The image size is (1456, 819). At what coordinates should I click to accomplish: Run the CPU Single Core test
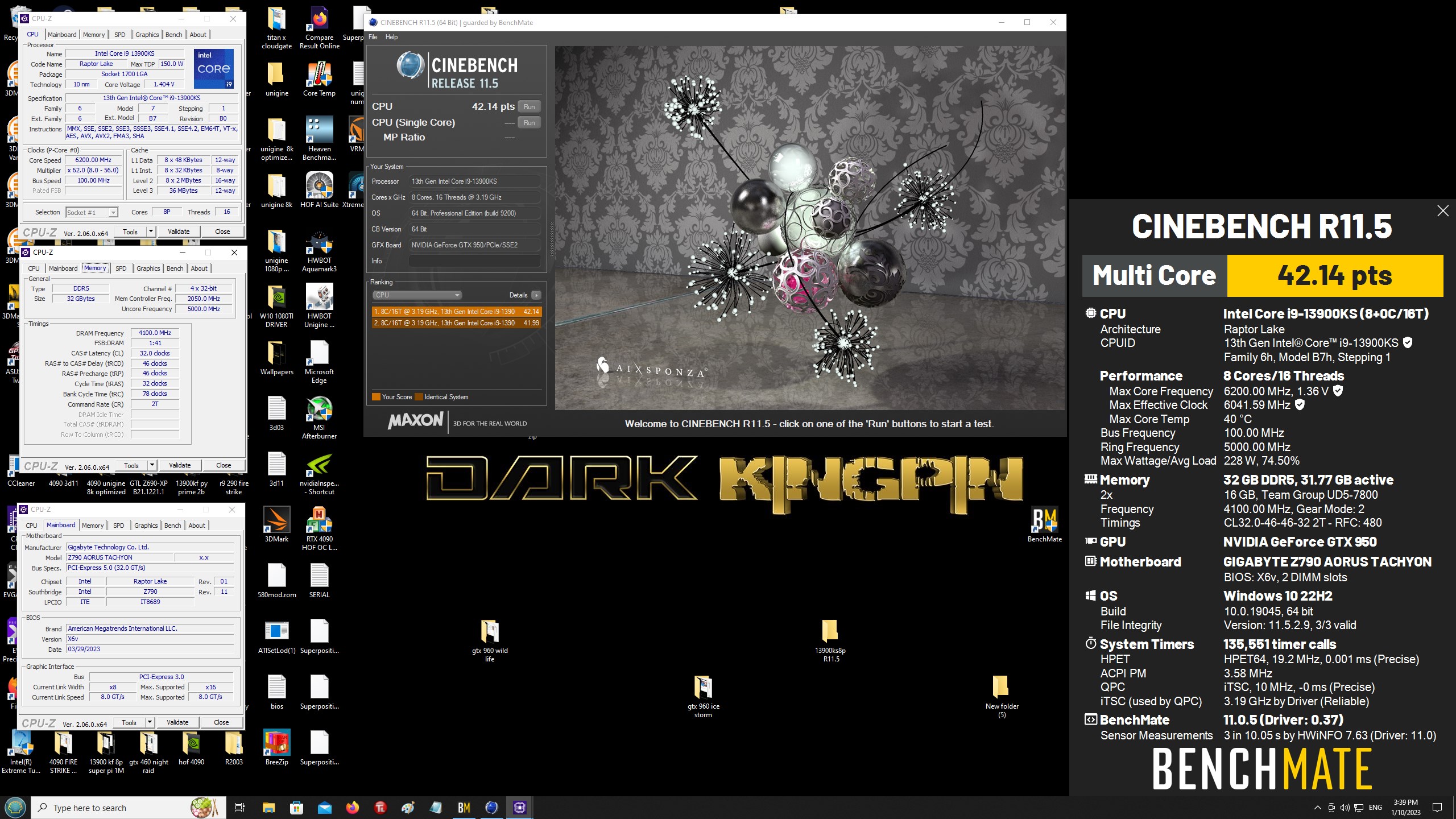coord(529,123)
